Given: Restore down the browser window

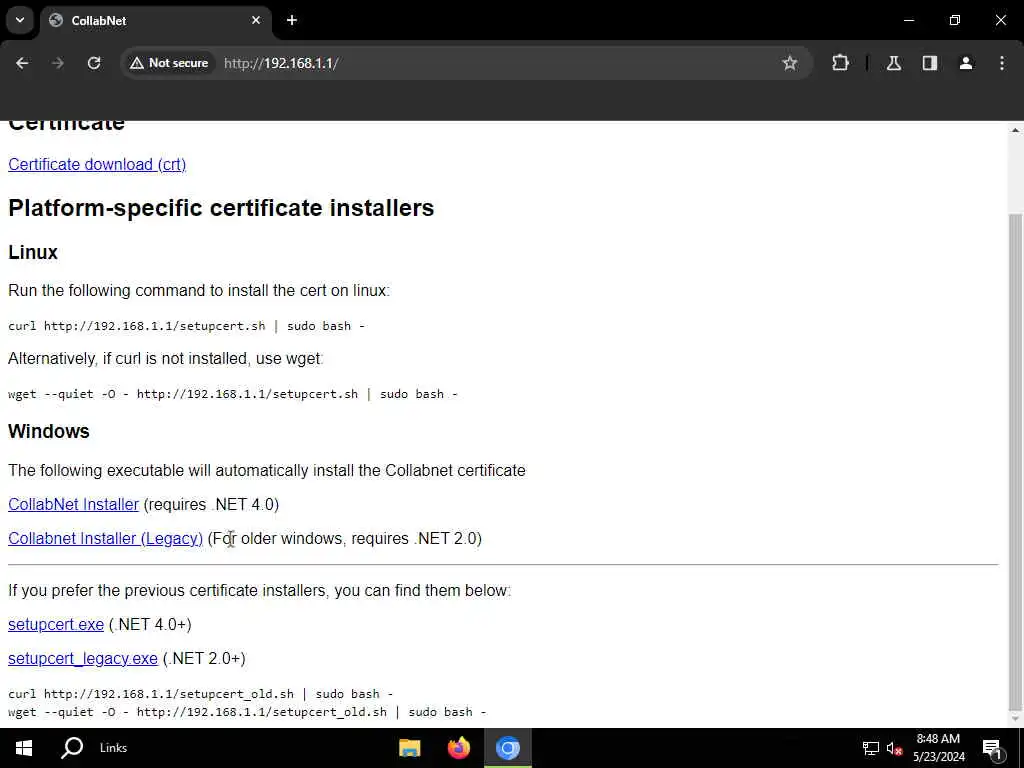Looking at the screenshot, I should click(955, 20).
